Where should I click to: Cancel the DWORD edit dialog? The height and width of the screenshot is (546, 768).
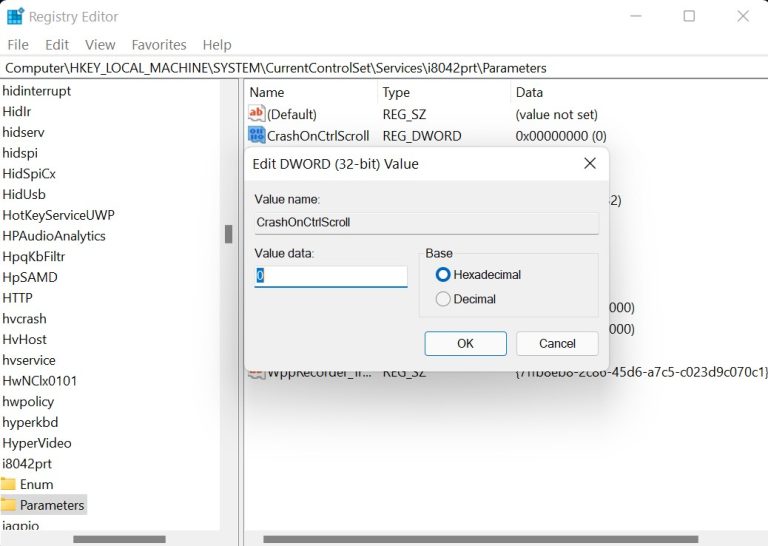pos(557,343)
